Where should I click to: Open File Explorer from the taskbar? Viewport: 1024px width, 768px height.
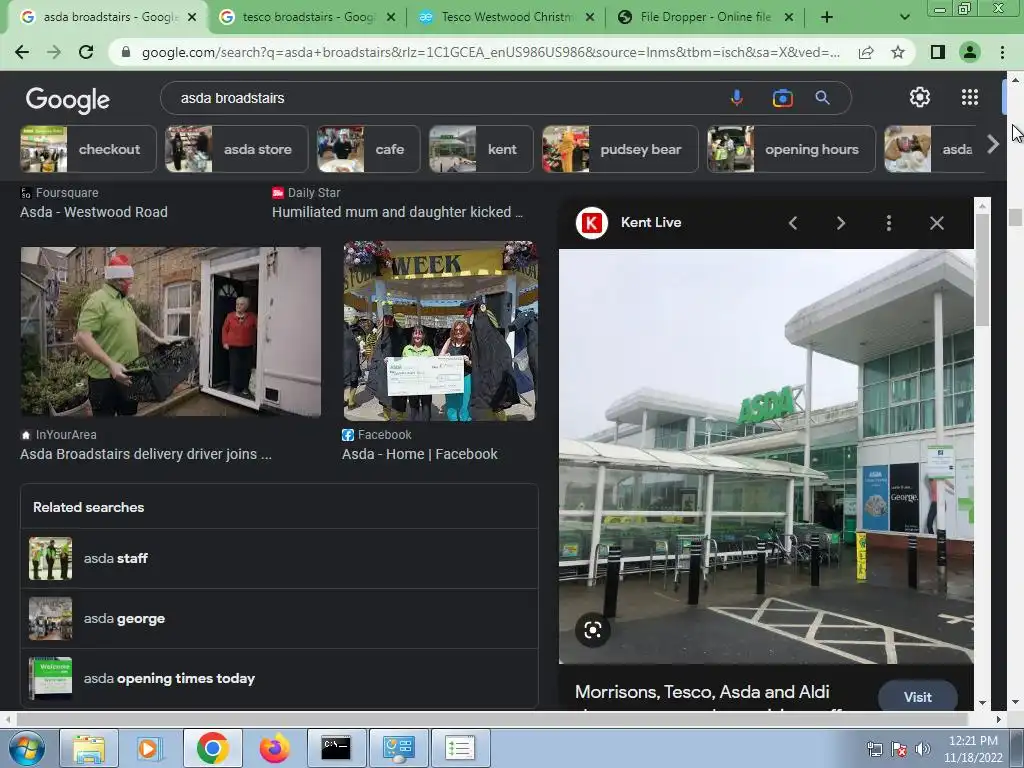click(x=89, y=748)
